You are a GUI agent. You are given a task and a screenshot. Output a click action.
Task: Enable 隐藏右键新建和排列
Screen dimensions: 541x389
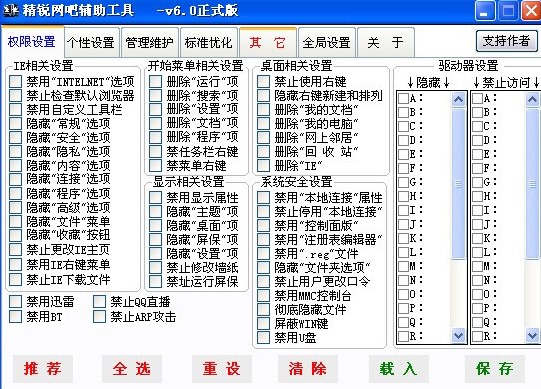264,95
